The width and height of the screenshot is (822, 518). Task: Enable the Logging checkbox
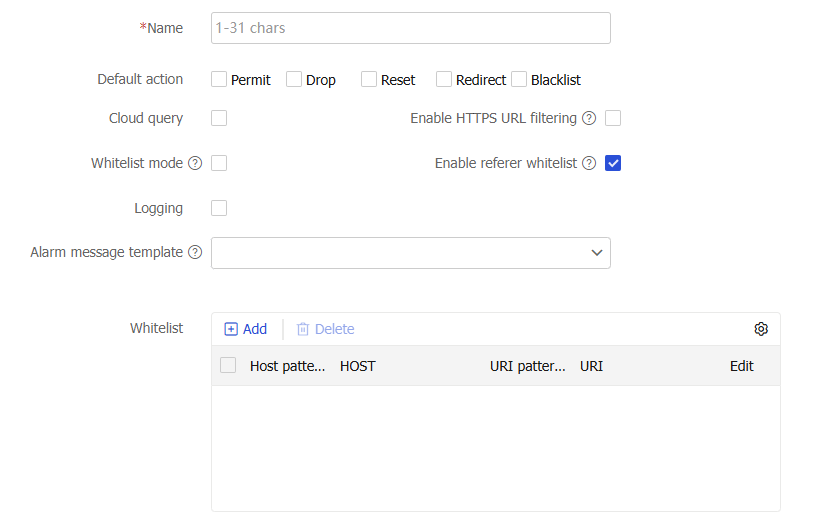pyautogui.click(x=219, y=208)
